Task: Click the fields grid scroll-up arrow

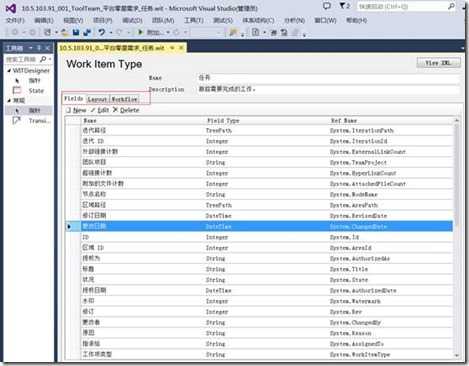Action: point(457,120)
